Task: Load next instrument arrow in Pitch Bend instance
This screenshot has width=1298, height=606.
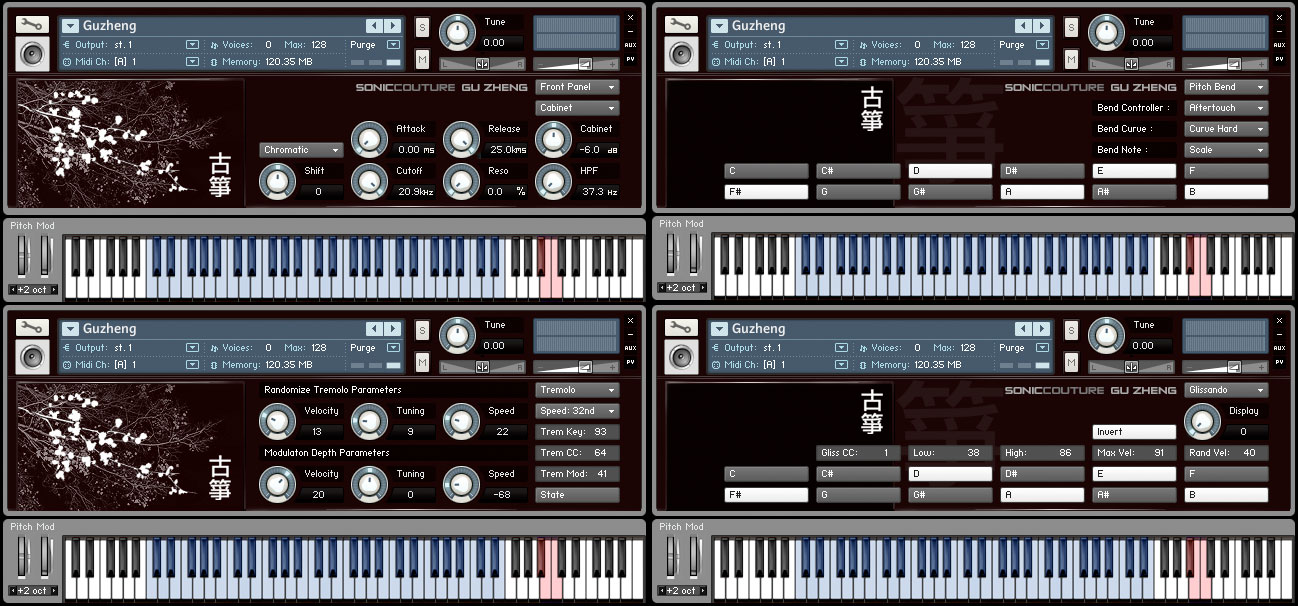Action: [x=1042, y=25]
